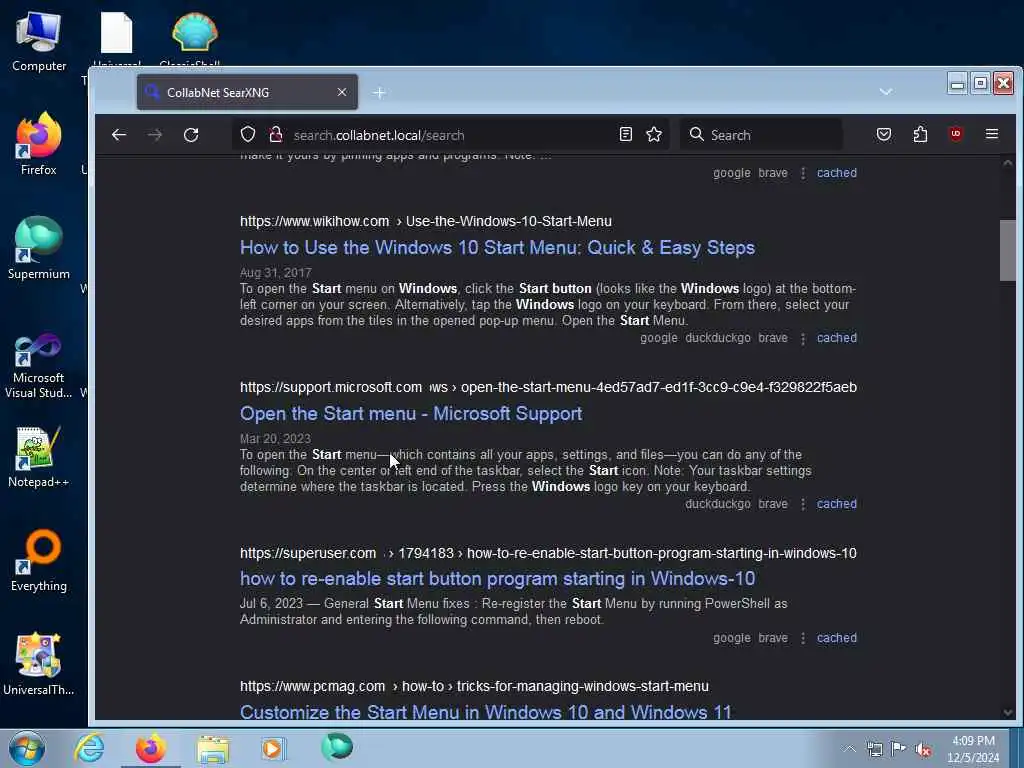Launch Internet Explorer from the taskbar

tap(89, 748)
